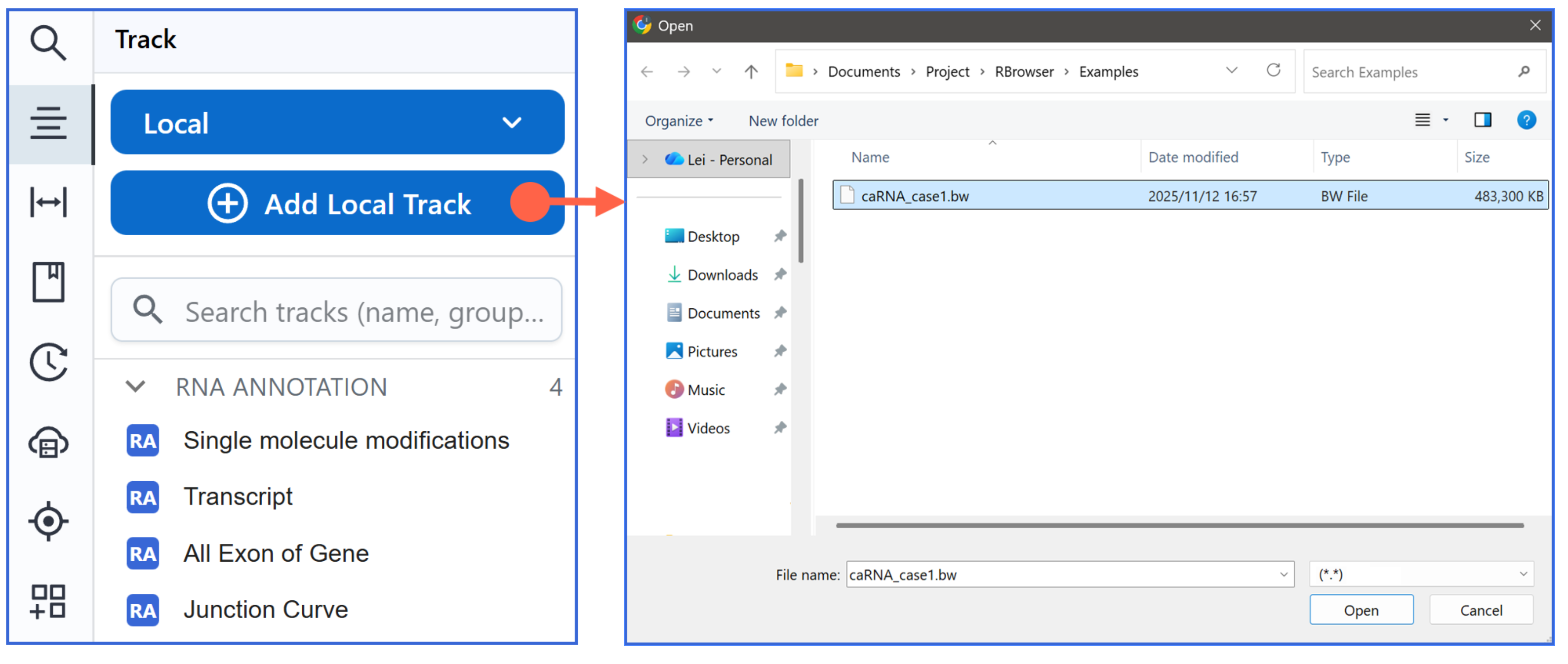The image size is (1568, 664).
Task: Open the Organize menu
Action: 678,121
